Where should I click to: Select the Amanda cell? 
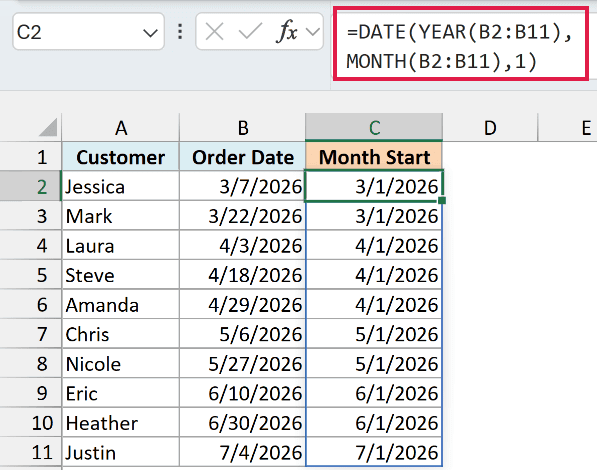tap(121, 304)
